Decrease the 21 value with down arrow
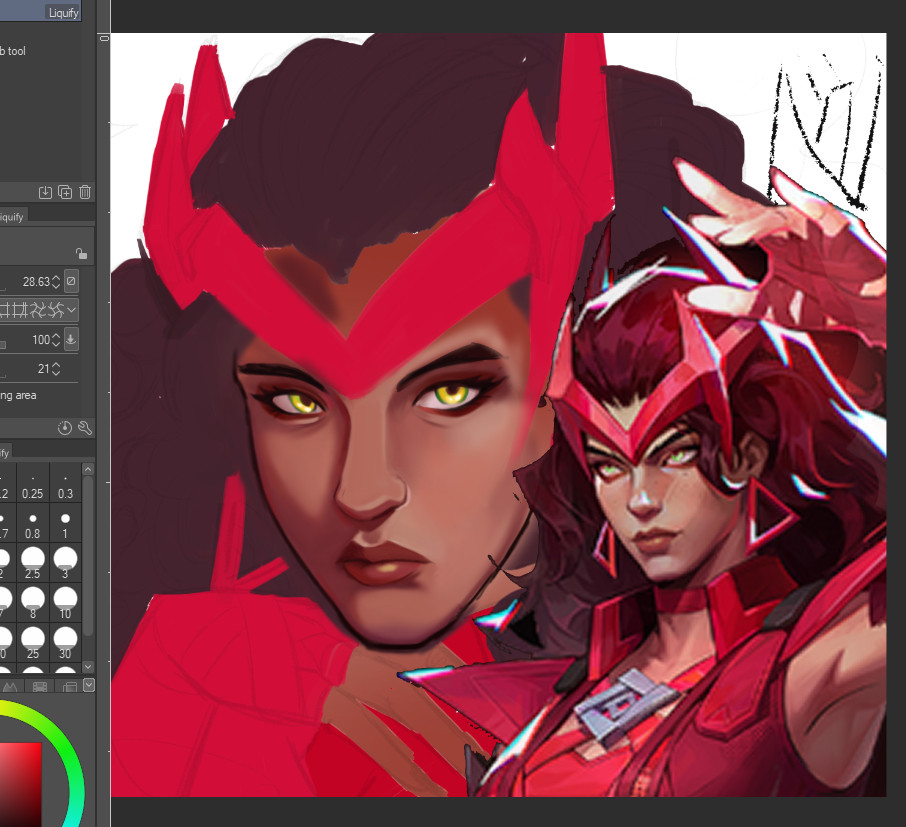The image size is (906, 827). point(56,372)
